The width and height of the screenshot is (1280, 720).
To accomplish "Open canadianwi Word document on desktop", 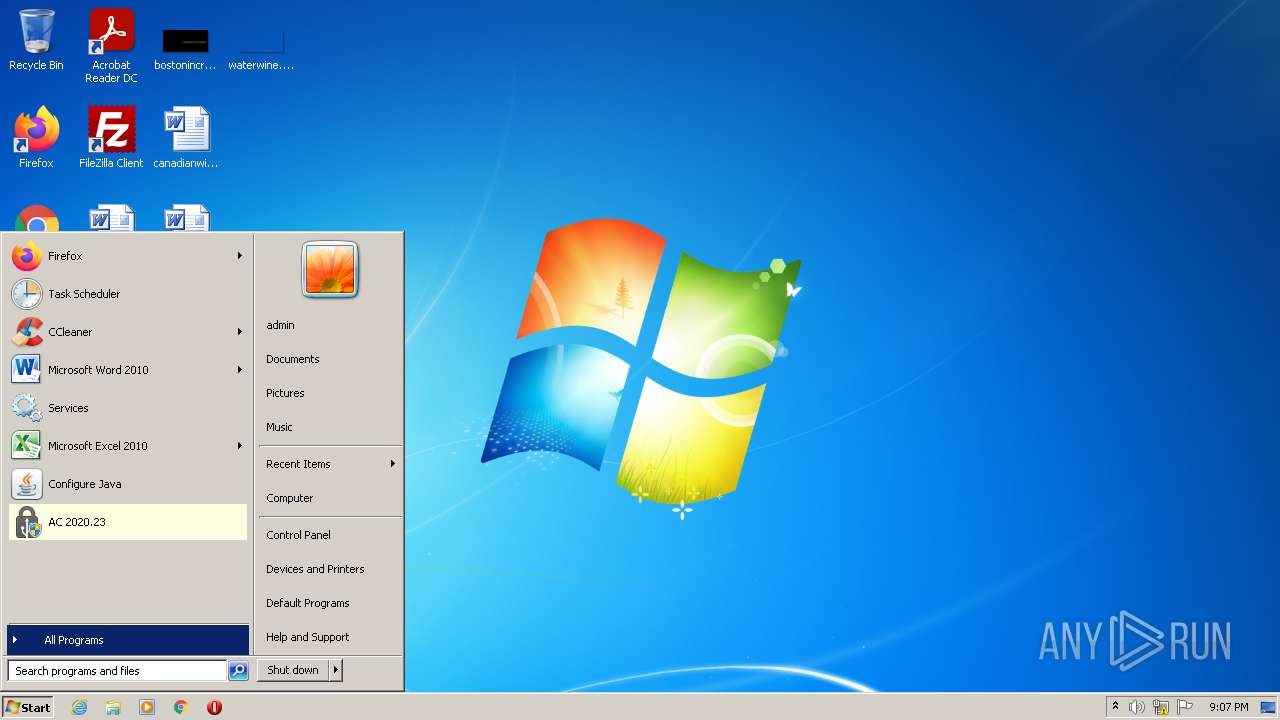I will [185, 137].
